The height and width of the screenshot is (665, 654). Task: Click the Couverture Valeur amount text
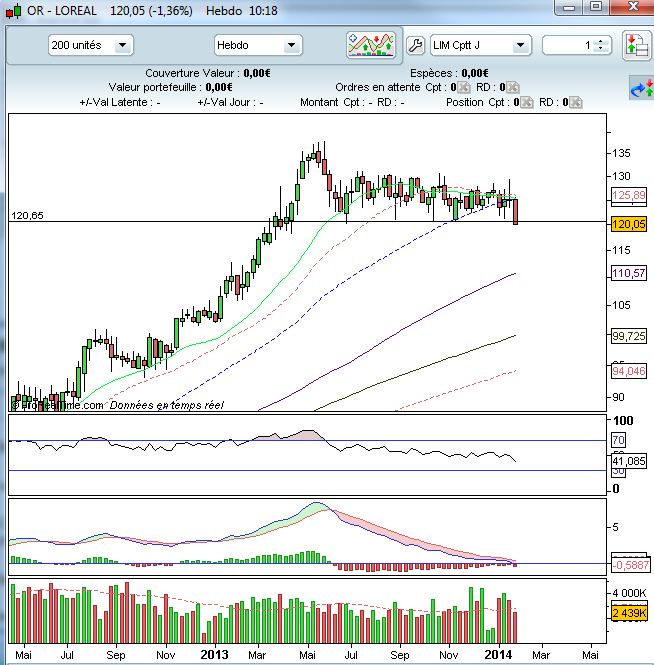point(257,73)
